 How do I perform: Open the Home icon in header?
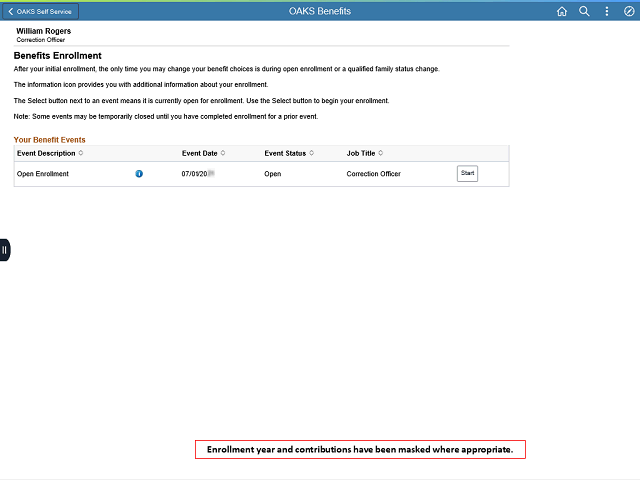[x=562, y=11]
